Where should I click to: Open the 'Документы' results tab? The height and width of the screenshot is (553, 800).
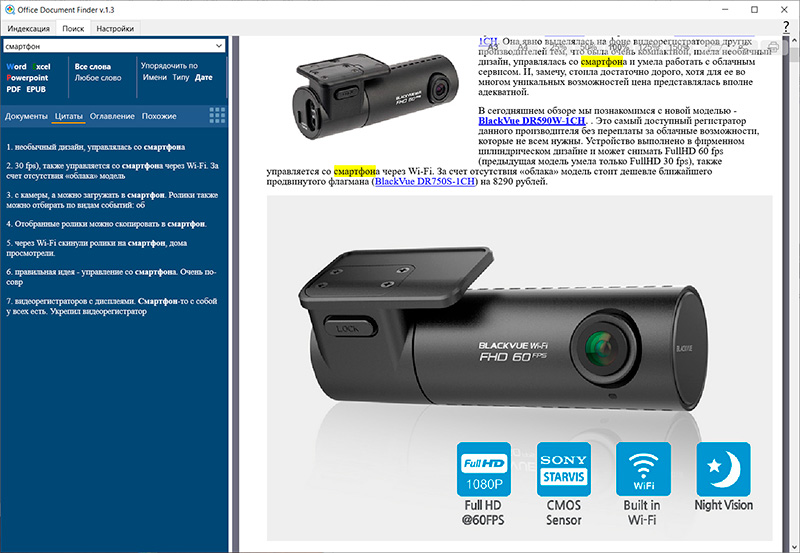pos(26,116)
